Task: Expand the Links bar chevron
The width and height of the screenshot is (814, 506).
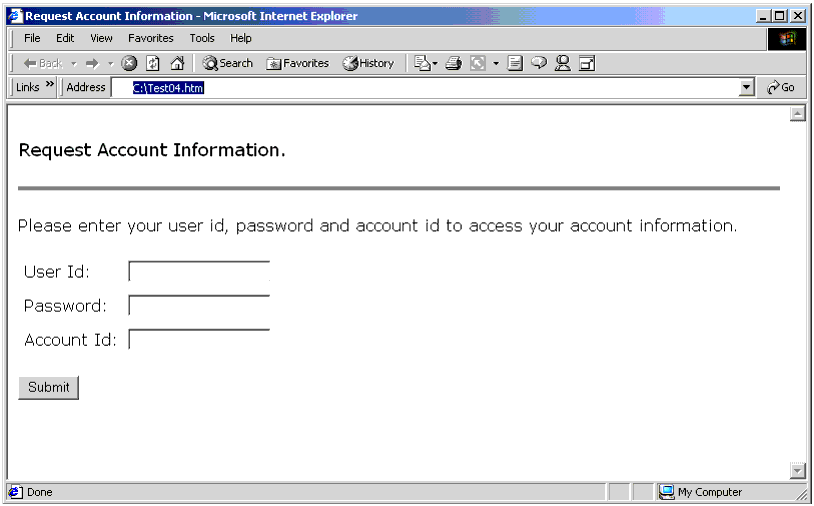Action: click(x=50, y=84)
